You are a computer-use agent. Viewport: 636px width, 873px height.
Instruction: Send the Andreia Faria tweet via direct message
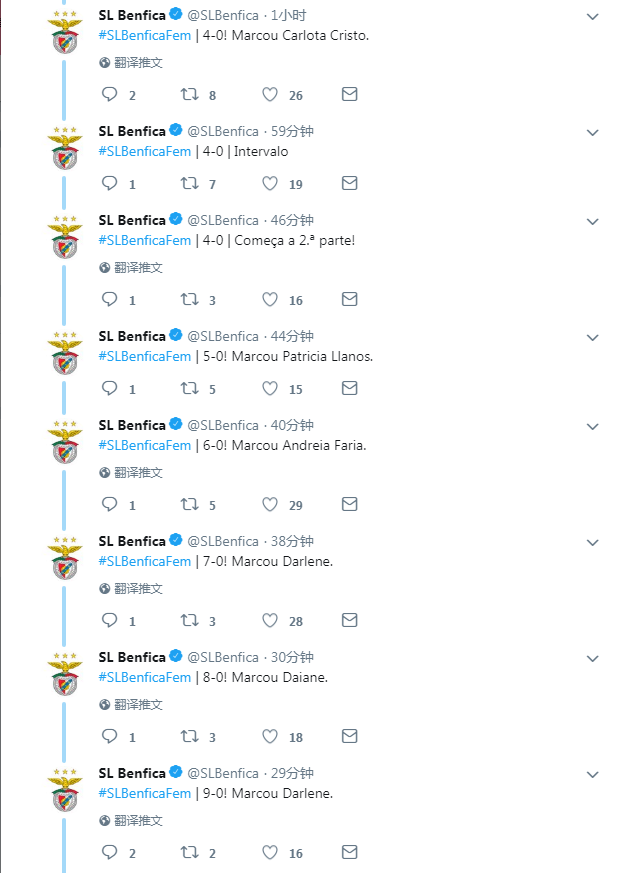[349, 504]
